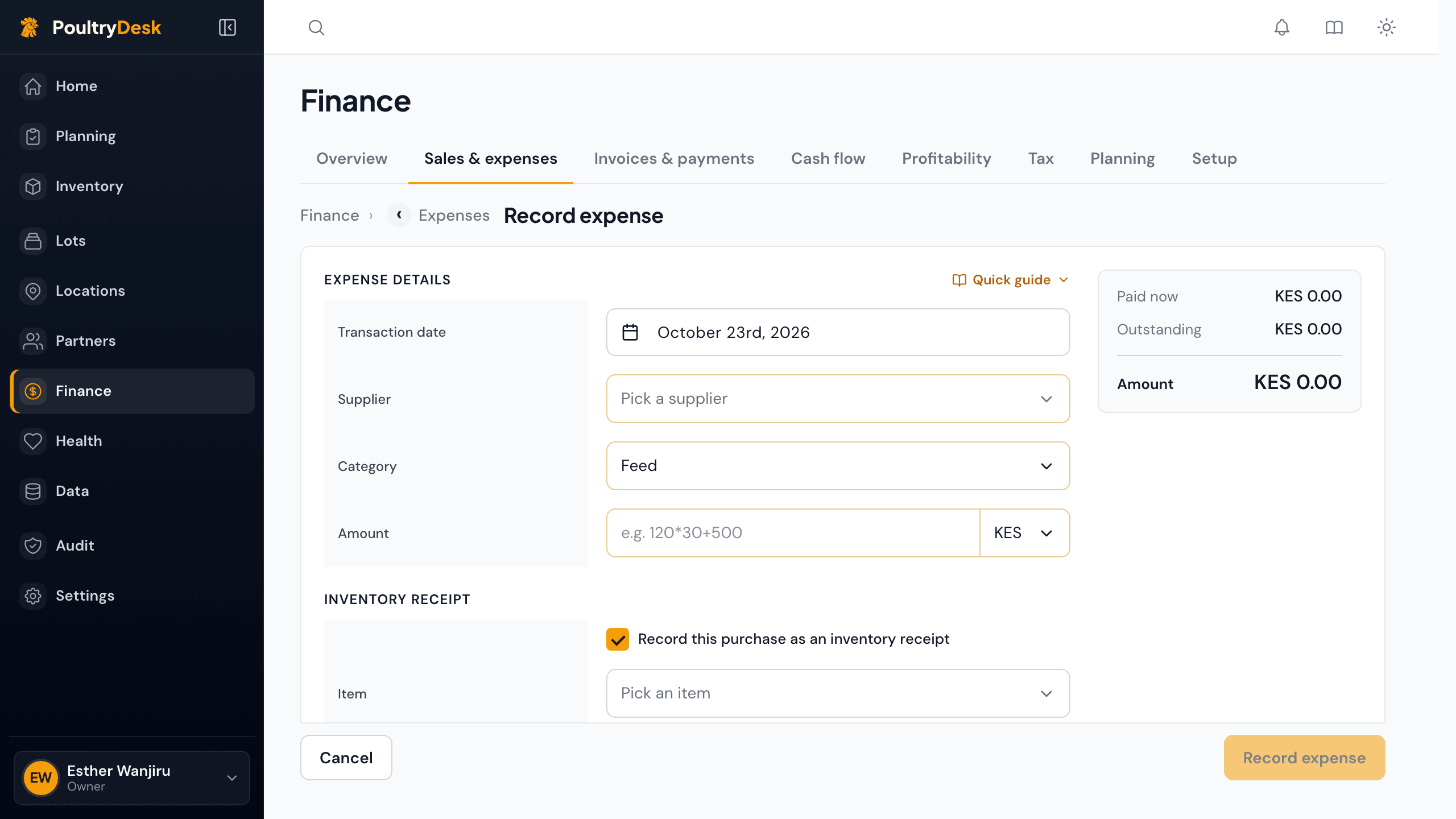Click the Amount input field
The image size is (1456, 819).
coord(793,533)
